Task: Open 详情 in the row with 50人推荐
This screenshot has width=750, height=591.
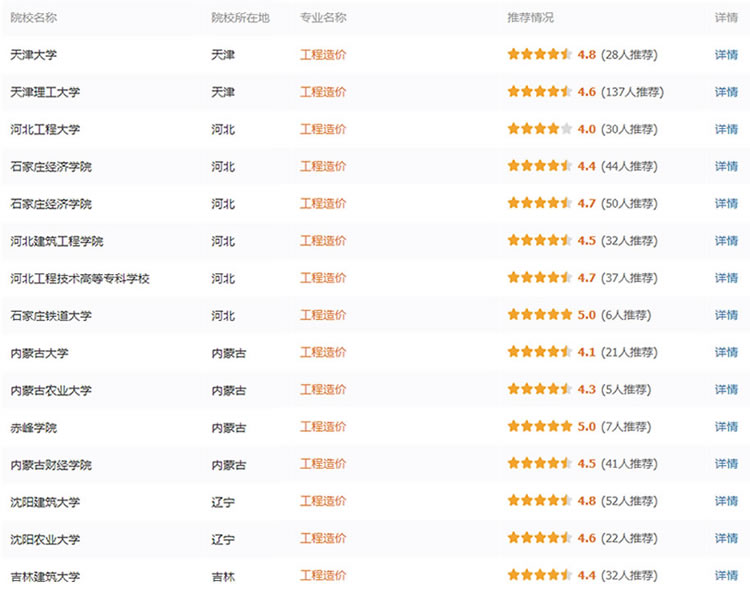Action: point(726,204)
